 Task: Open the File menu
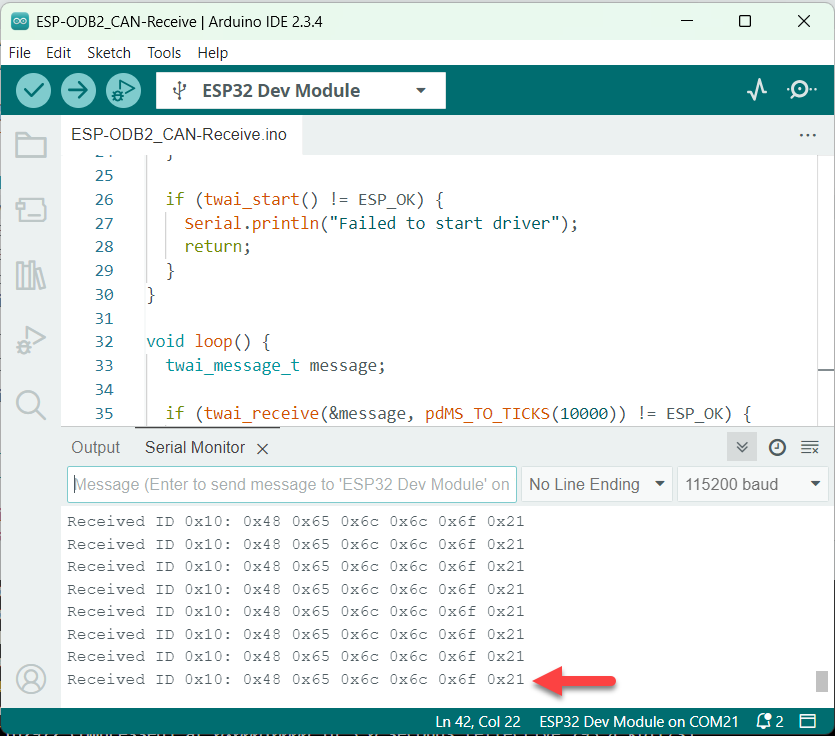[20, 53]
